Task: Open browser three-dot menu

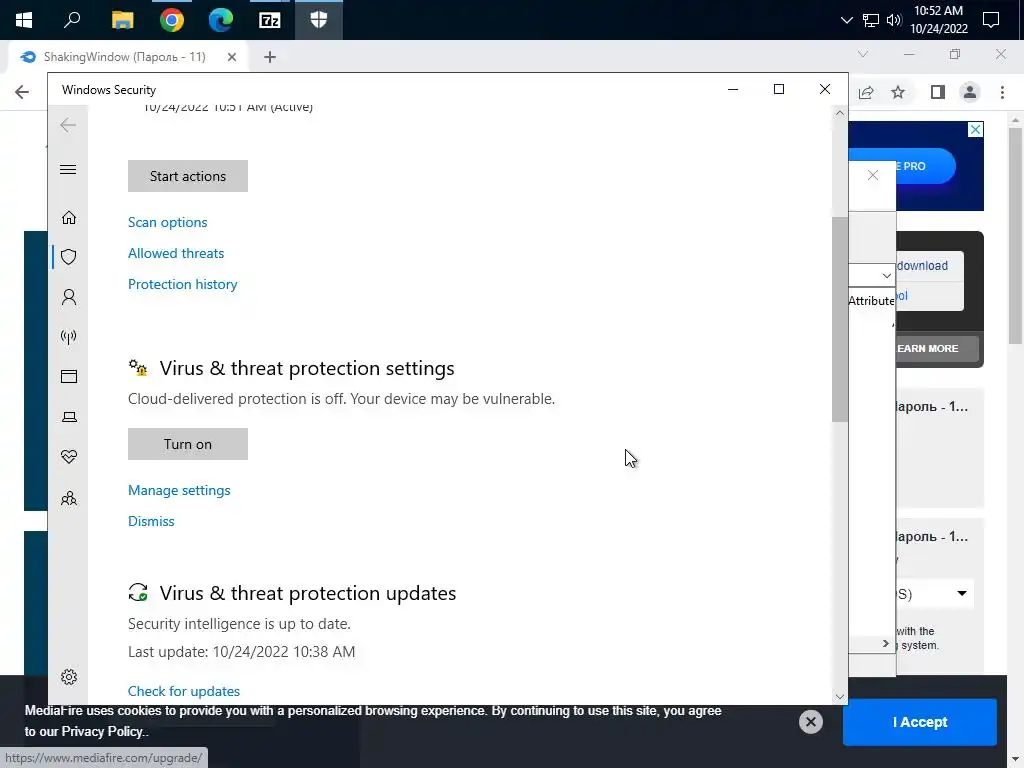Action: (x=1002, y=92)
